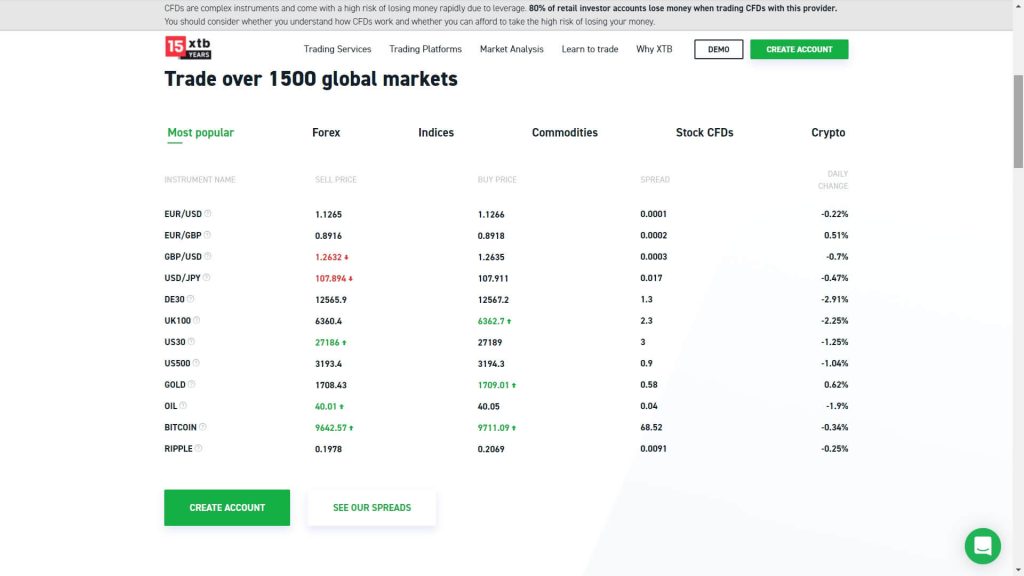Follow the SEE OUR SPREADS link

point(371,507)
